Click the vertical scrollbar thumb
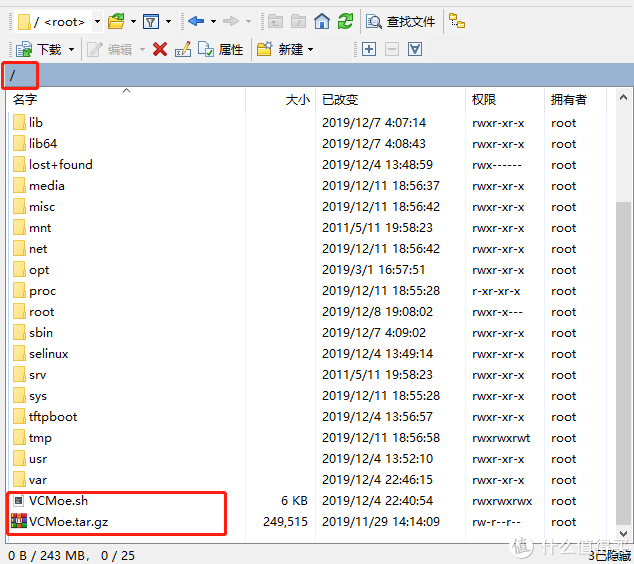Screen dimensions: 634x564 point(623,364)
